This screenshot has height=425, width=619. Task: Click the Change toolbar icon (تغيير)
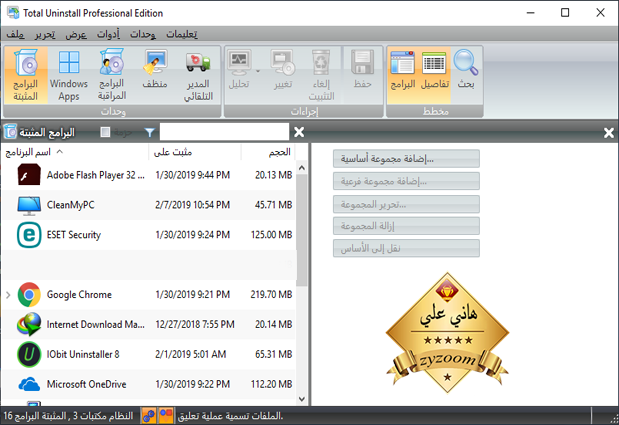[283, 69]
